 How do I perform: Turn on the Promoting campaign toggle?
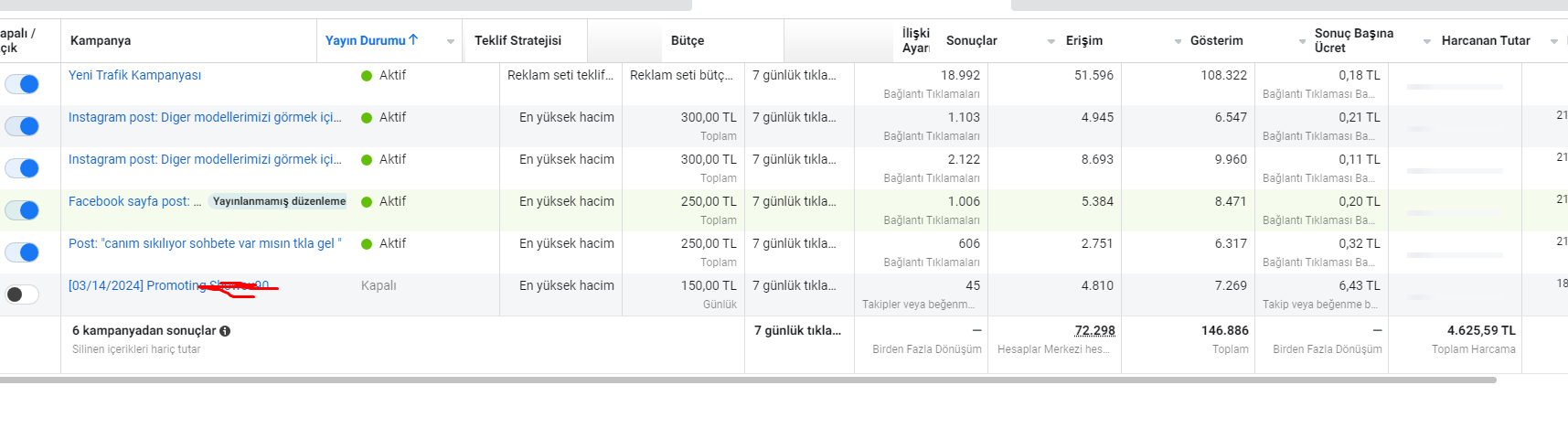(22, 294)
